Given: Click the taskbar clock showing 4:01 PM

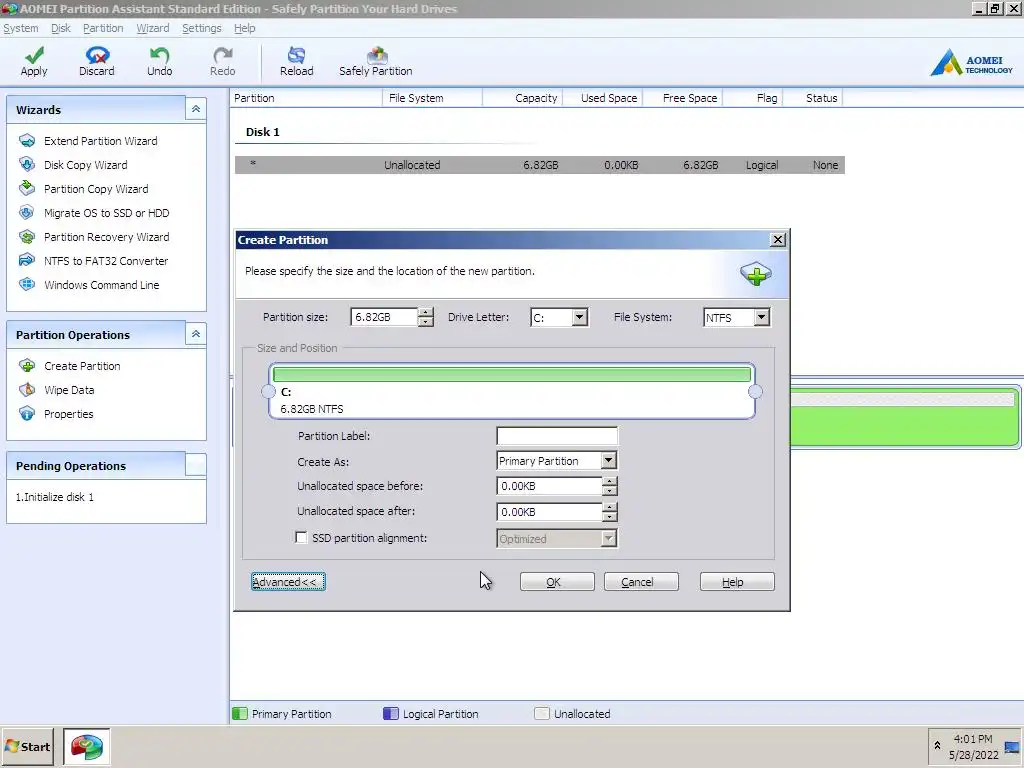Looking at the screenshot, I should click(x=972, y=739).
